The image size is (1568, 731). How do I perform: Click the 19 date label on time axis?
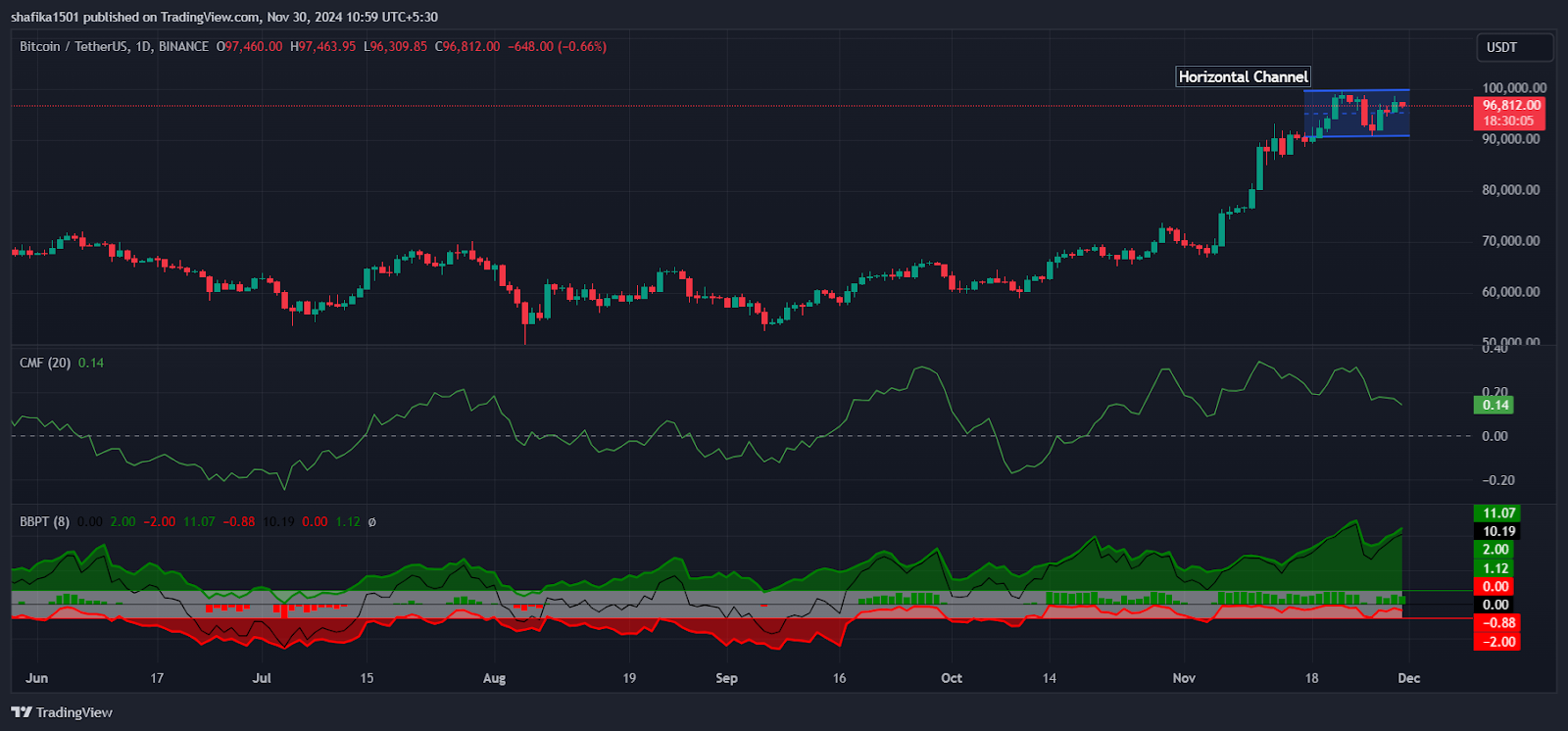[x=629, y=678]
